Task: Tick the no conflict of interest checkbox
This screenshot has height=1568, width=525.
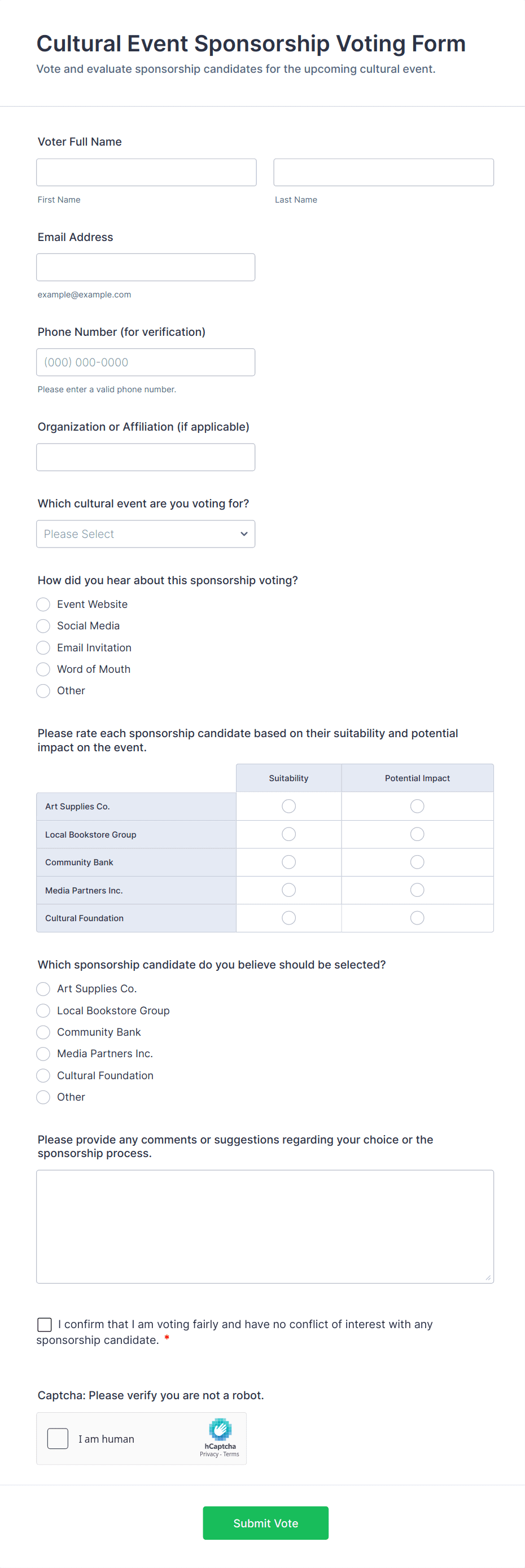Action: pos(45,1325)
